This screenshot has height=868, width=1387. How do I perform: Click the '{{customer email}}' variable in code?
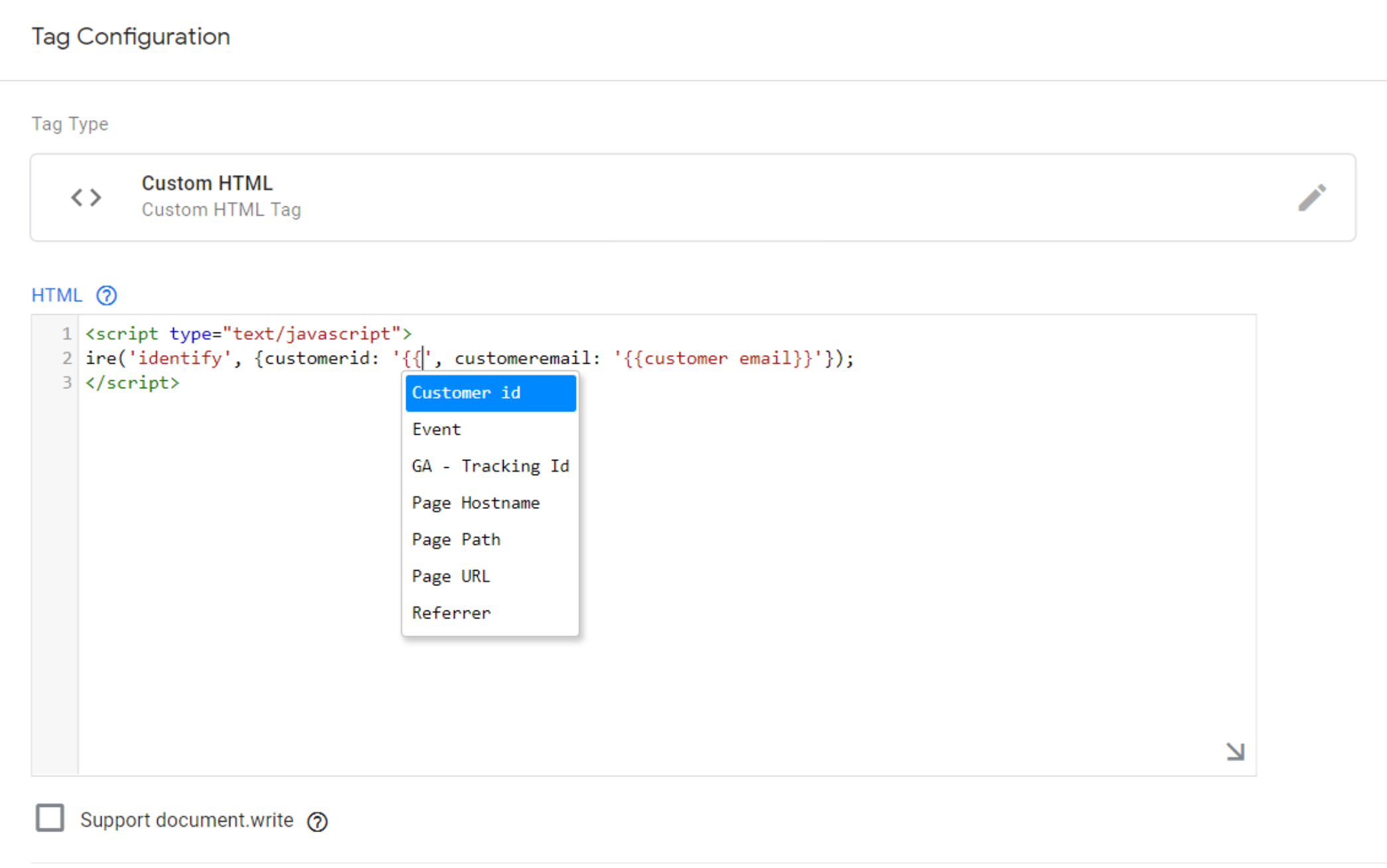pyautogui.click(x=719, y=358)
